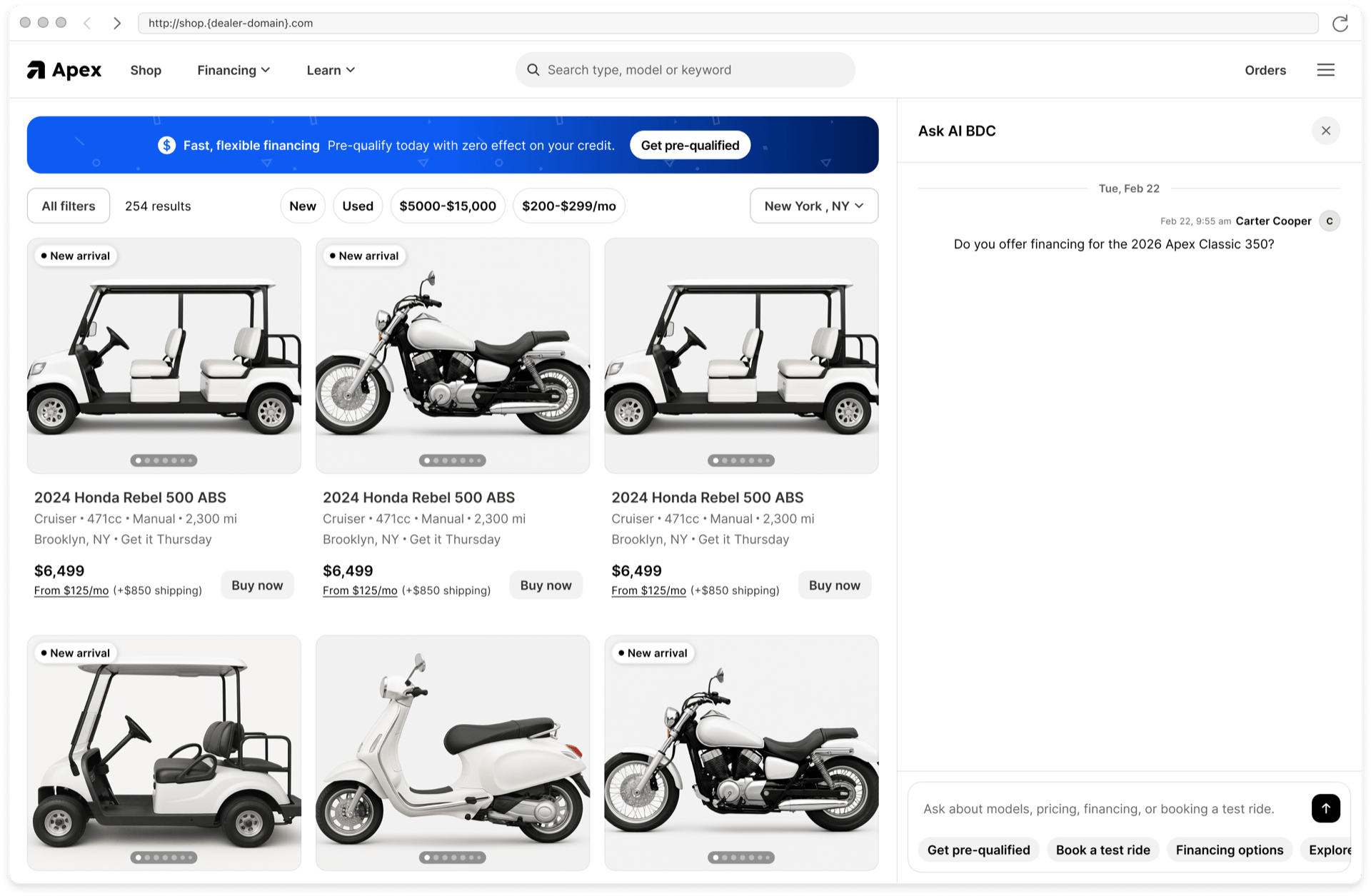
Task: Click the browser address bar
Action: tap(728, 23)
